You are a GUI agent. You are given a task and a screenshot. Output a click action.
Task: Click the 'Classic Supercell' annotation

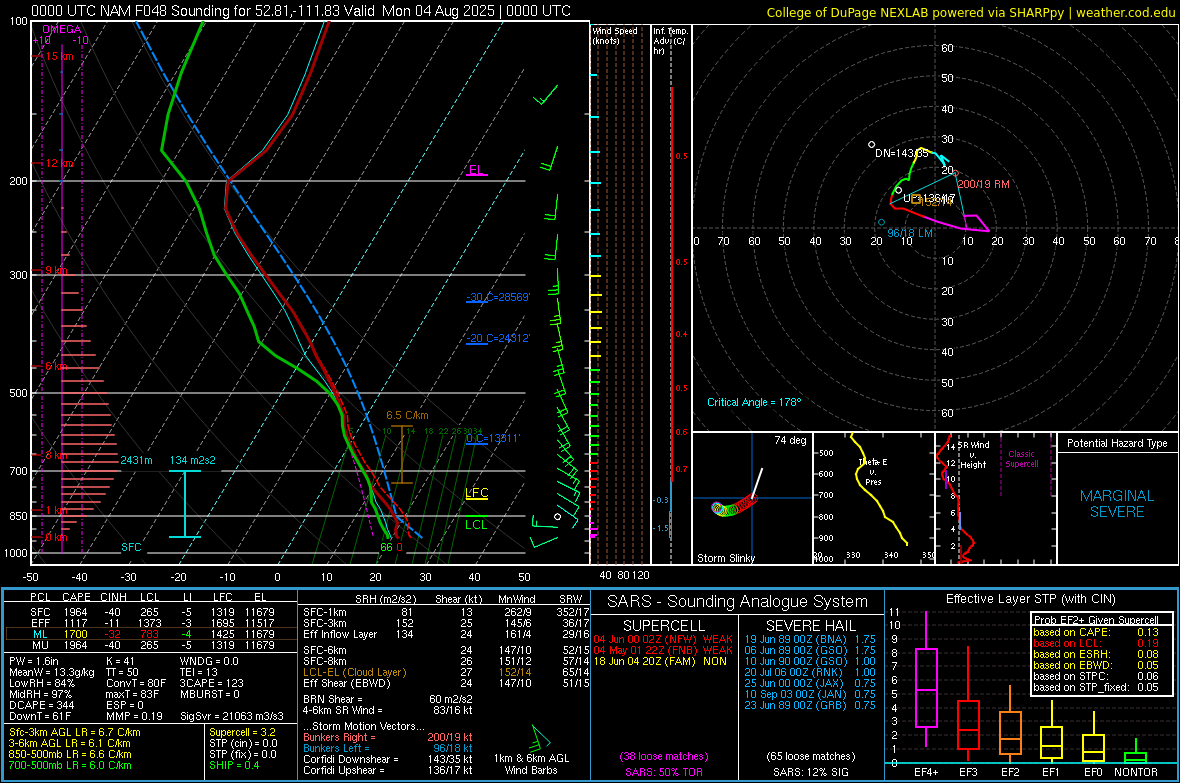coord(1021,459)
